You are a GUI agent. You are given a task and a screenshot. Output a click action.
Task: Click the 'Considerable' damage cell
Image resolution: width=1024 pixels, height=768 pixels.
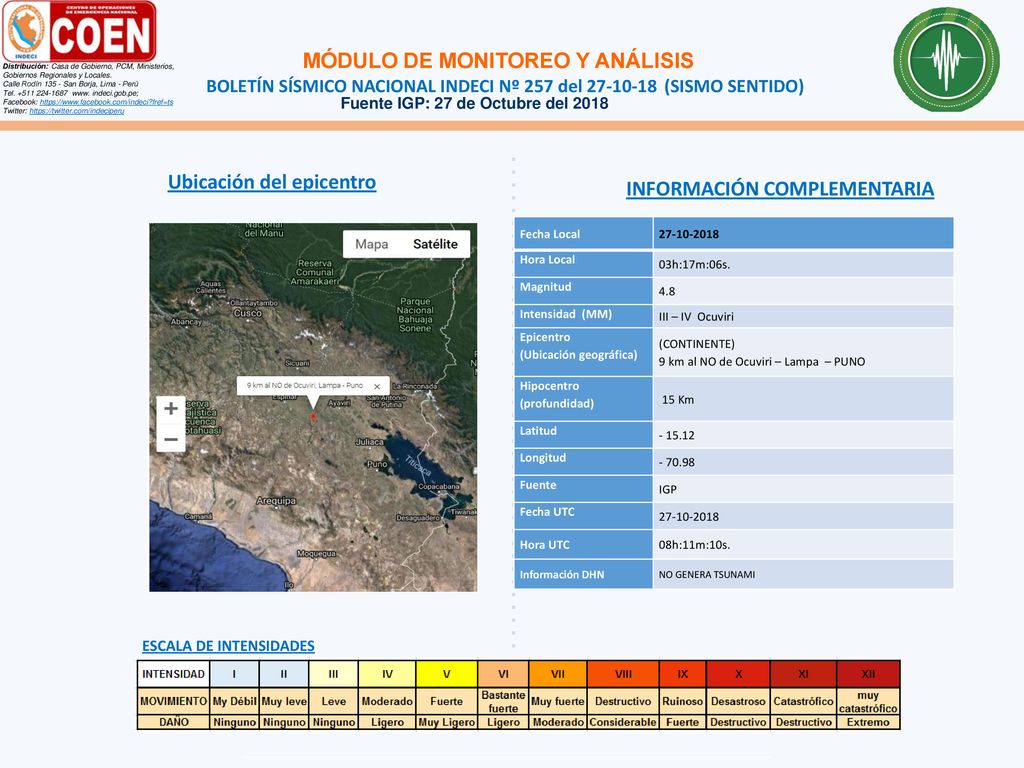pyautogui.click(x=623, y=722)
